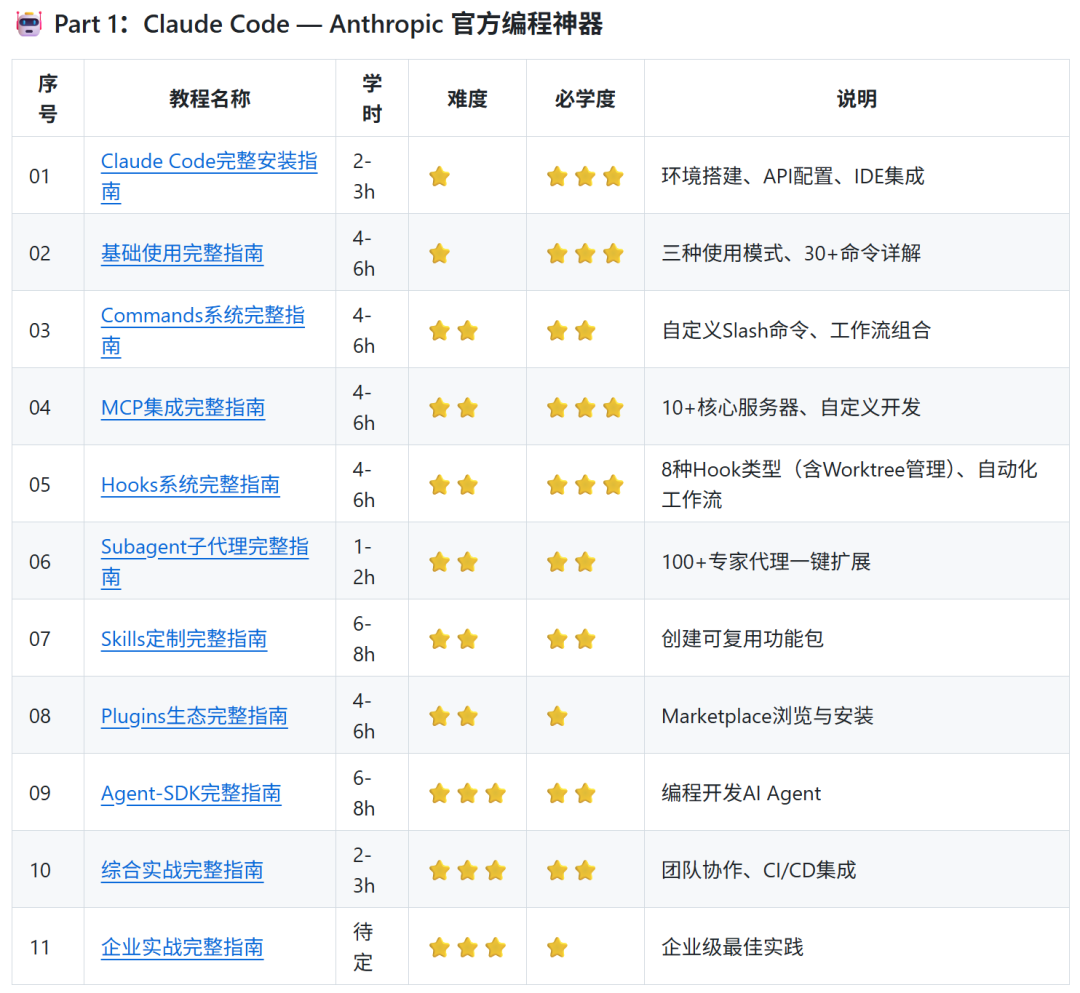Click the 必学度 star in row 11
1080x993 pixels.
pos(557,948)
